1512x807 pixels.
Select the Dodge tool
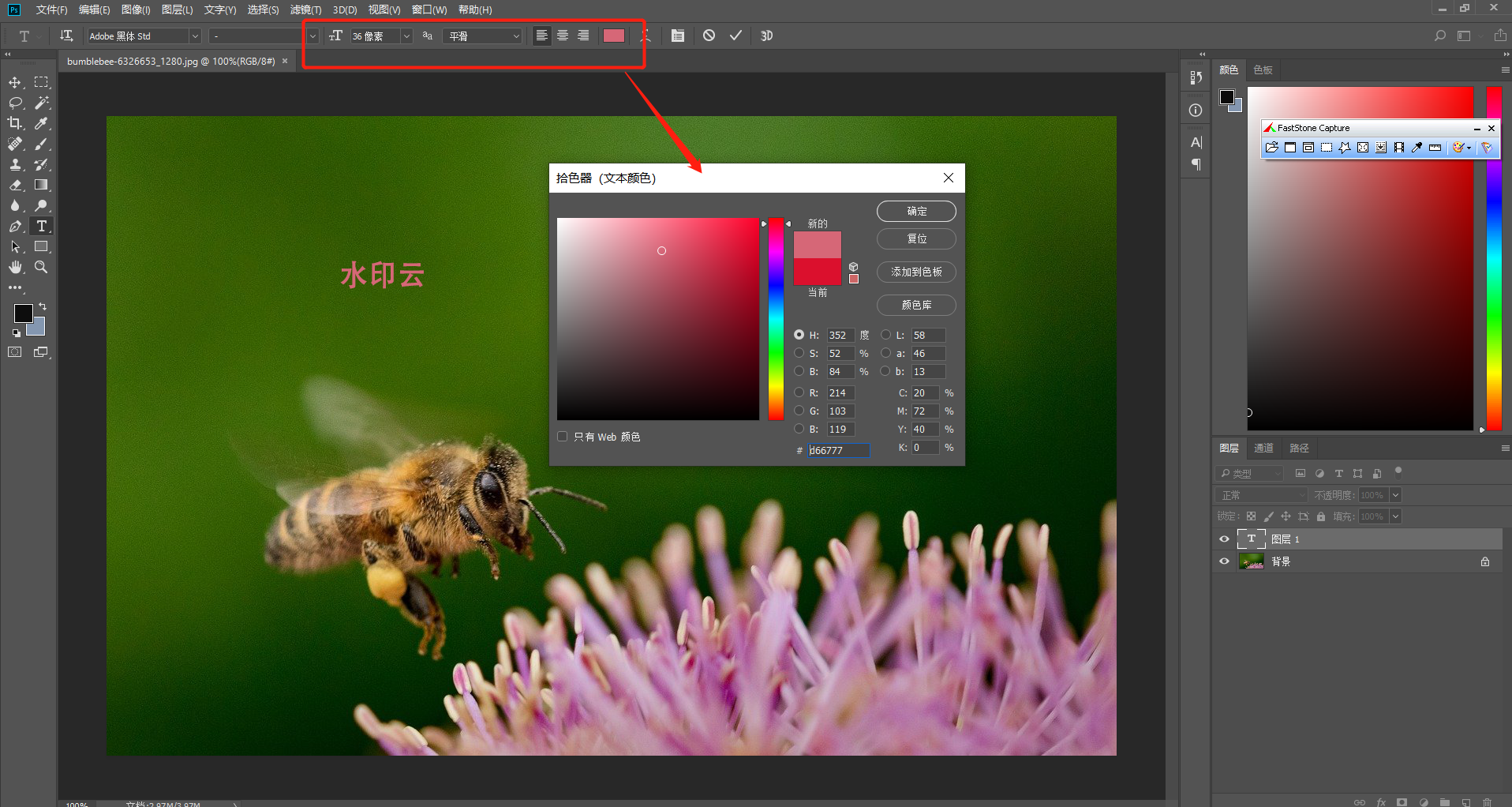coord(41,206)
